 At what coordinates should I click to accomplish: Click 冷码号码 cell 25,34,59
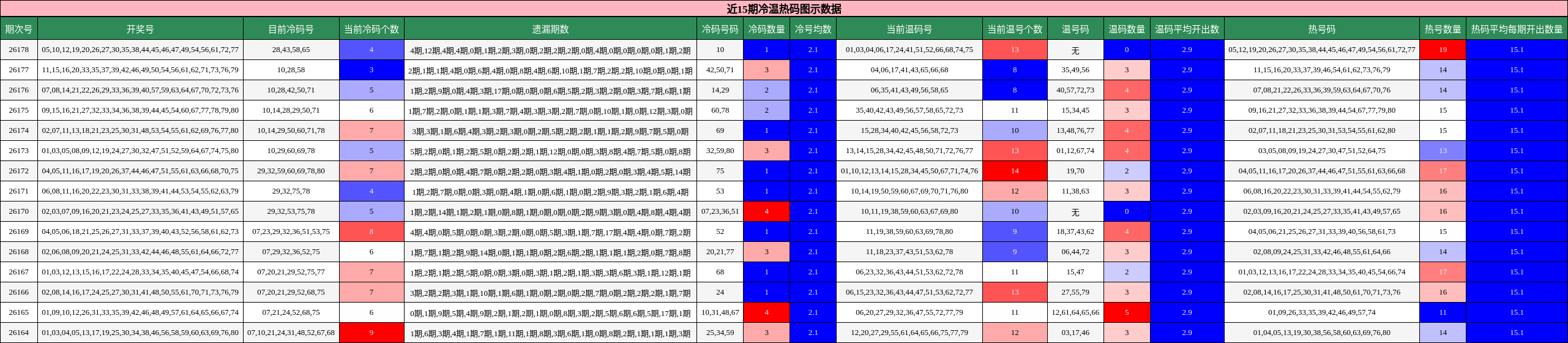pyautogui.click(x=720, y=333)
